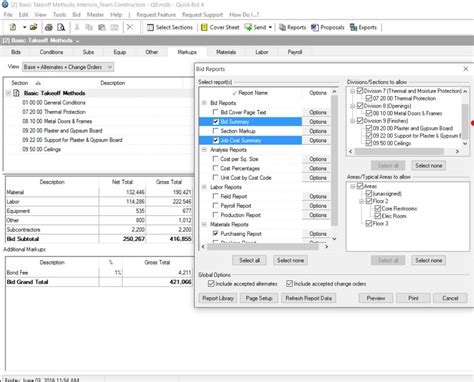Image resolution: width=474 pixels, height=382 pixels.
Task: Open the View combo box
Action: click(x=68, y=67)
